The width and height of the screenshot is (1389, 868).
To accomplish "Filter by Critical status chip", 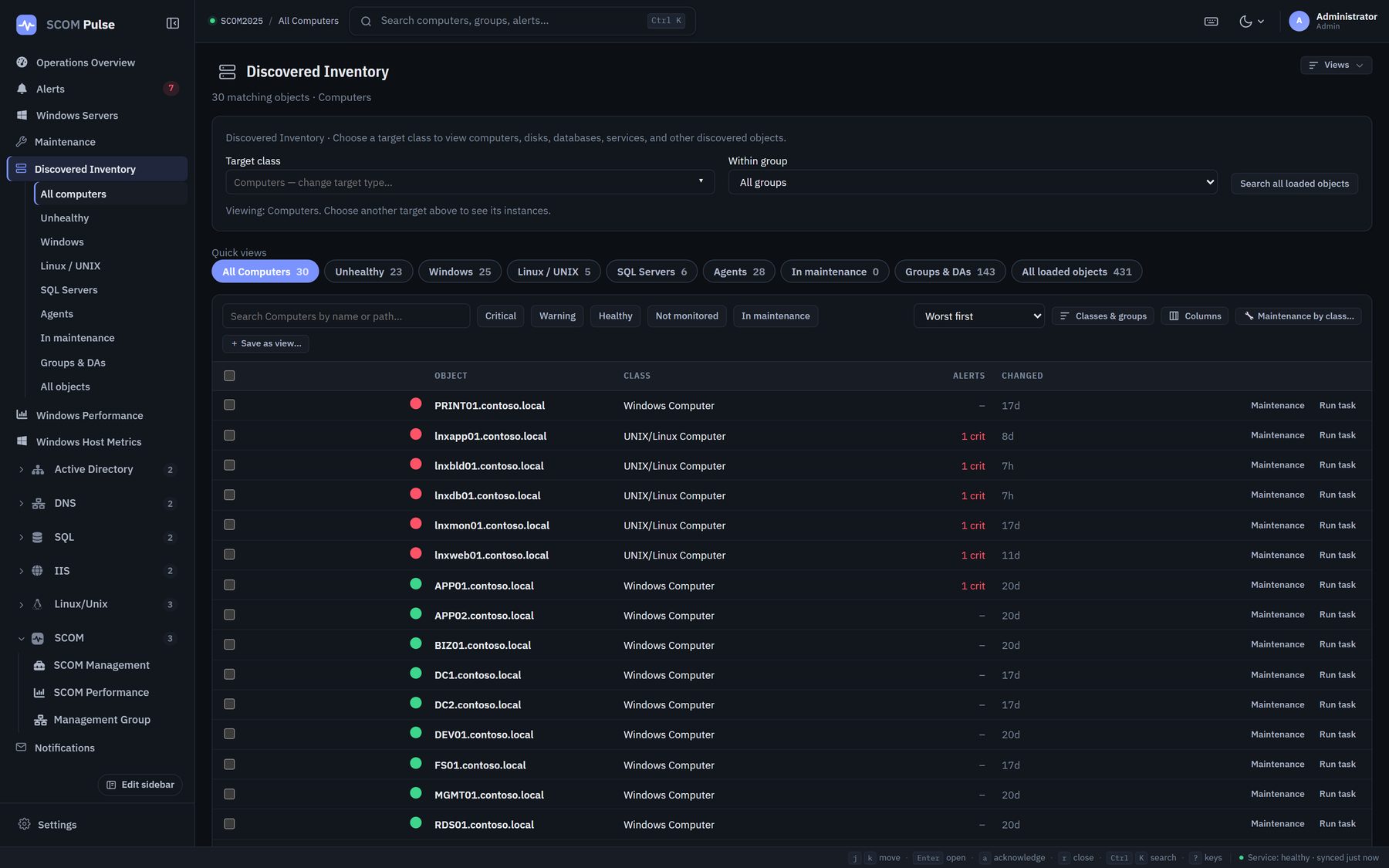I will tap(500, 316).
